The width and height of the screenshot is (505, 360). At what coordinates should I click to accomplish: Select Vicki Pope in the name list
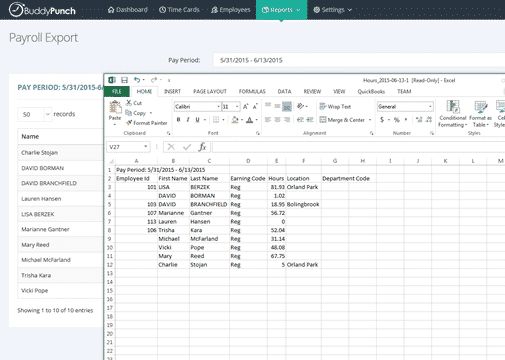(34, 290)
